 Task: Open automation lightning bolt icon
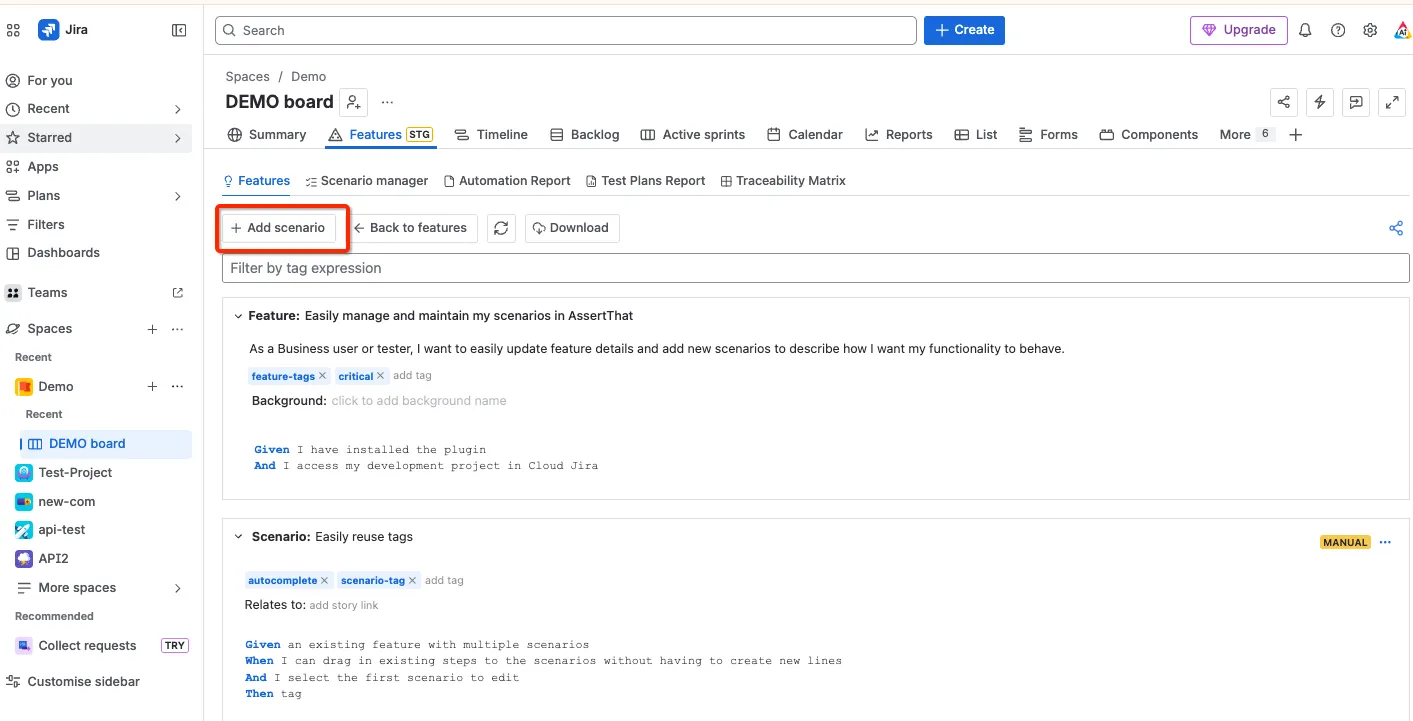click(x=1320, y=102)
